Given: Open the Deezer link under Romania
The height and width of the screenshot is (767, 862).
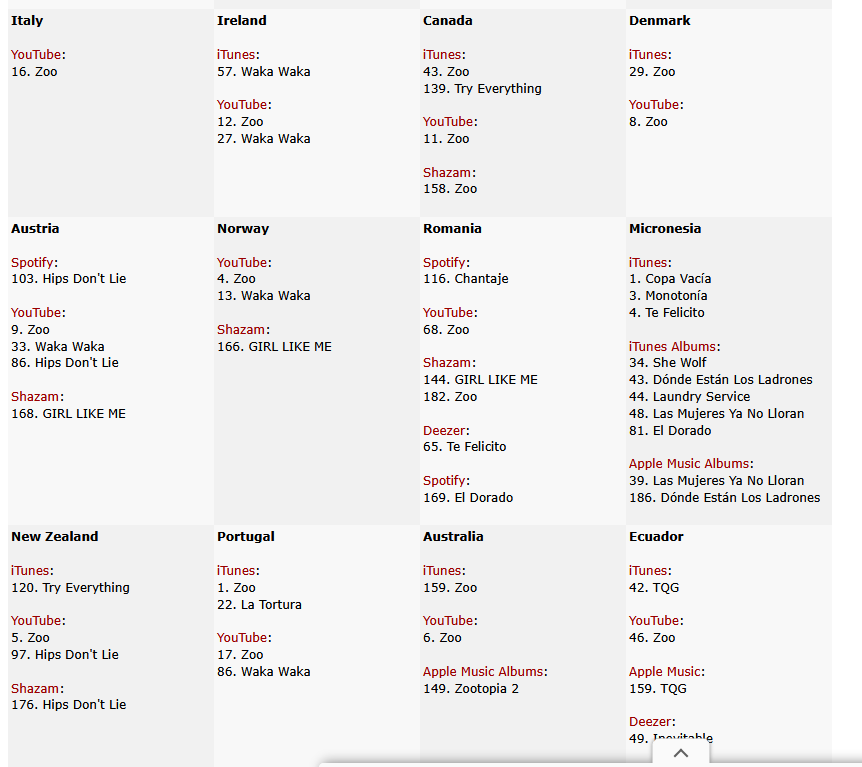Looking at the screenshot, I should pyautogui.click(x=444, y=431).
